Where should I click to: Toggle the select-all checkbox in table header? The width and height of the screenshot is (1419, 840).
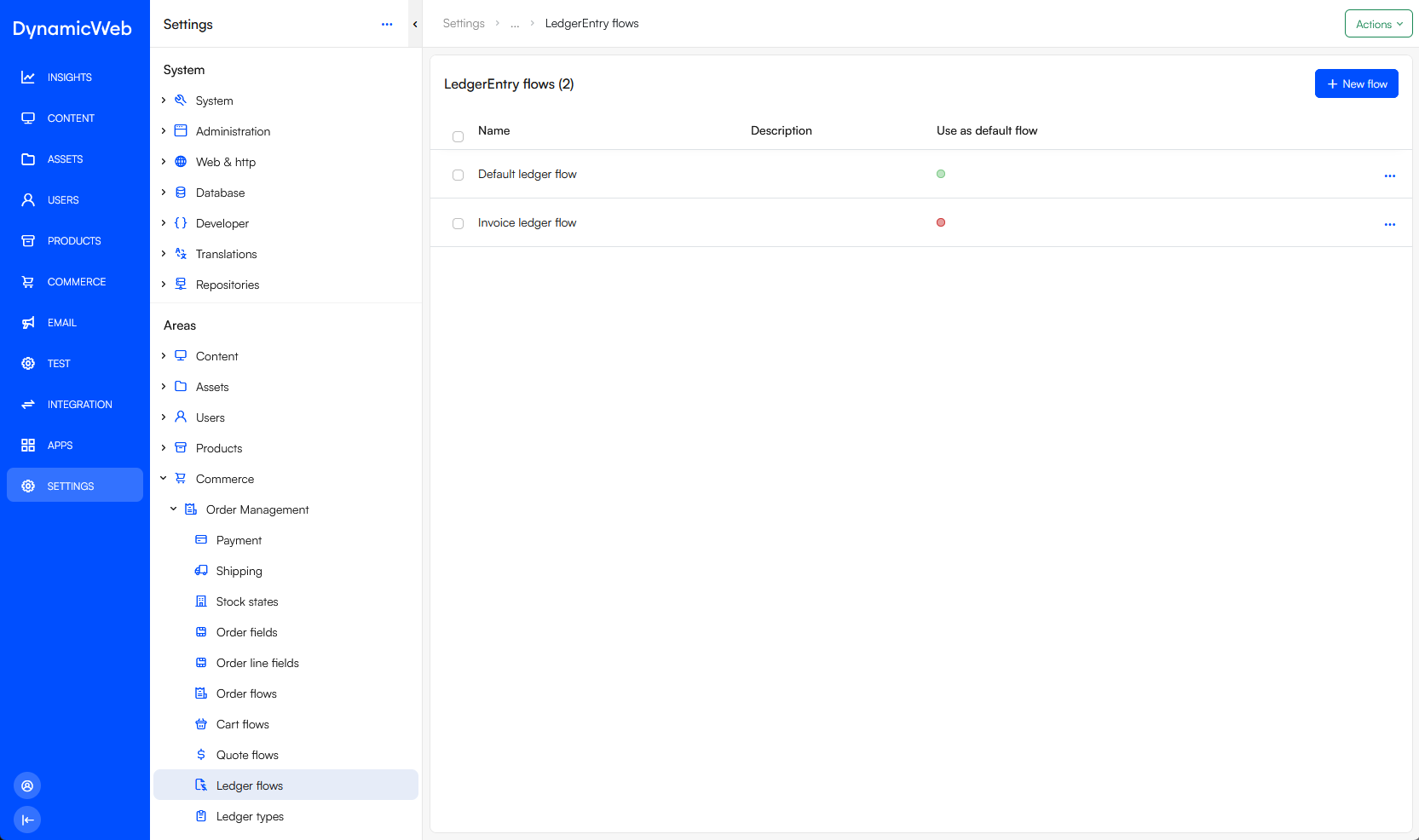[458, 136]
